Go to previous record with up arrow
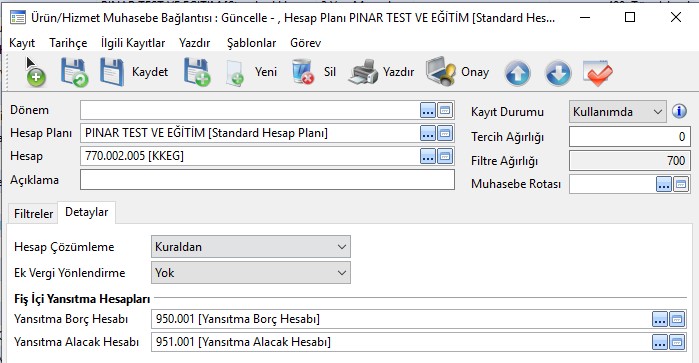699x363 pixels. [517, 73]
